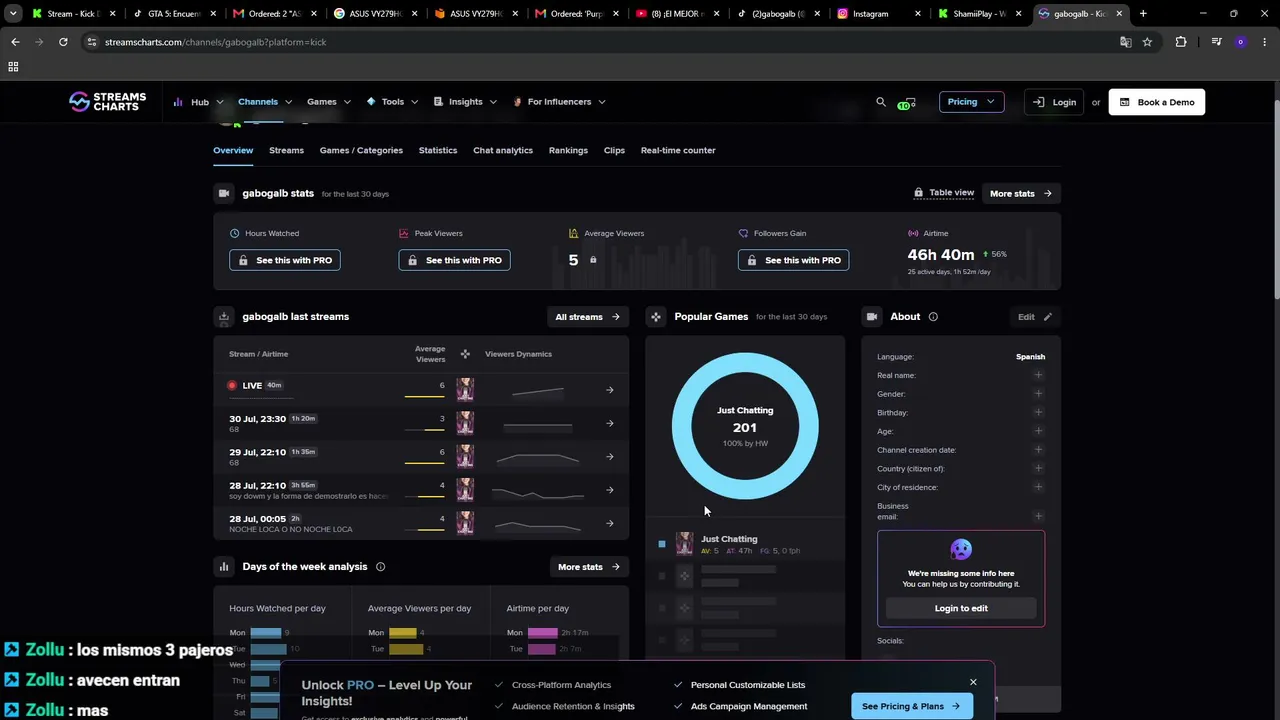Open the 28 Jul, 00:05 stream arrow
Screen dimensions: 1280x720
[x=610, y=523]
